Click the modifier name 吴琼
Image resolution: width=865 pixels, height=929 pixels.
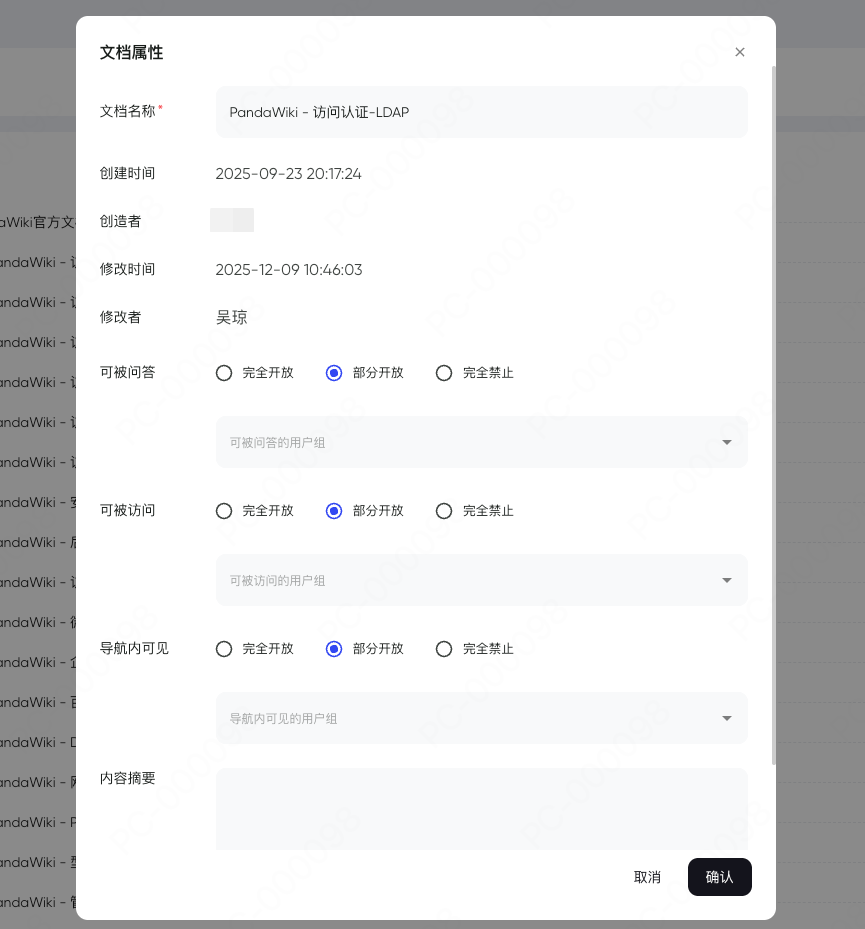click(231, 318)
